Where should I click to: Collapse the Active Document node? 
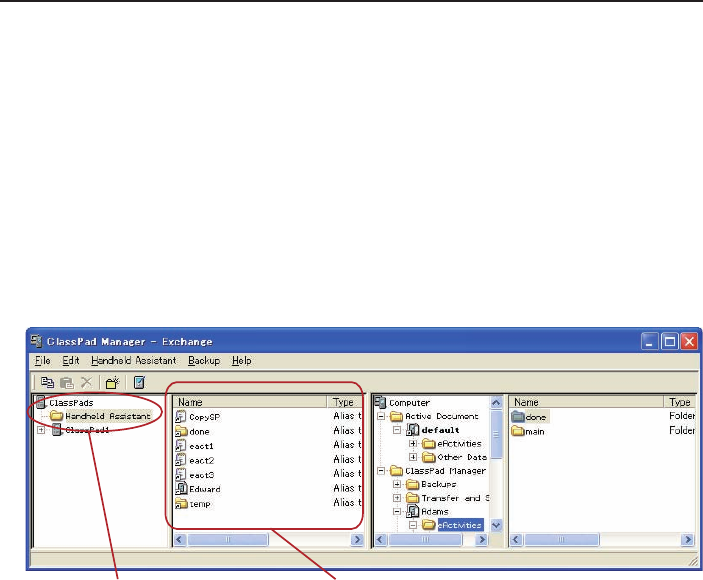click(x=381, y=416)
